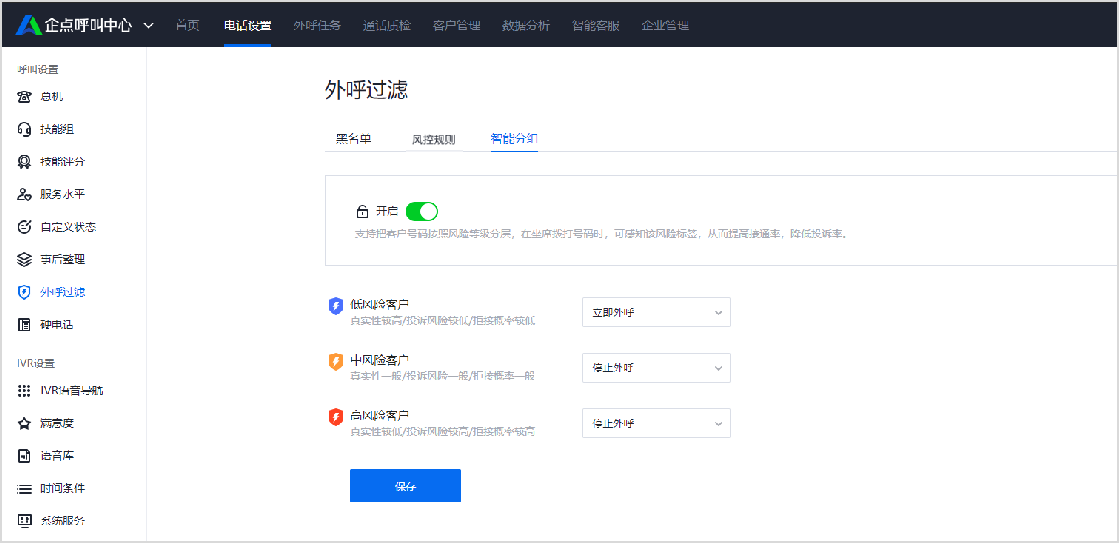Screen dimensions: 1119x543
Task: Click the lock icon next to 开启
Action: tap(362, 211)
